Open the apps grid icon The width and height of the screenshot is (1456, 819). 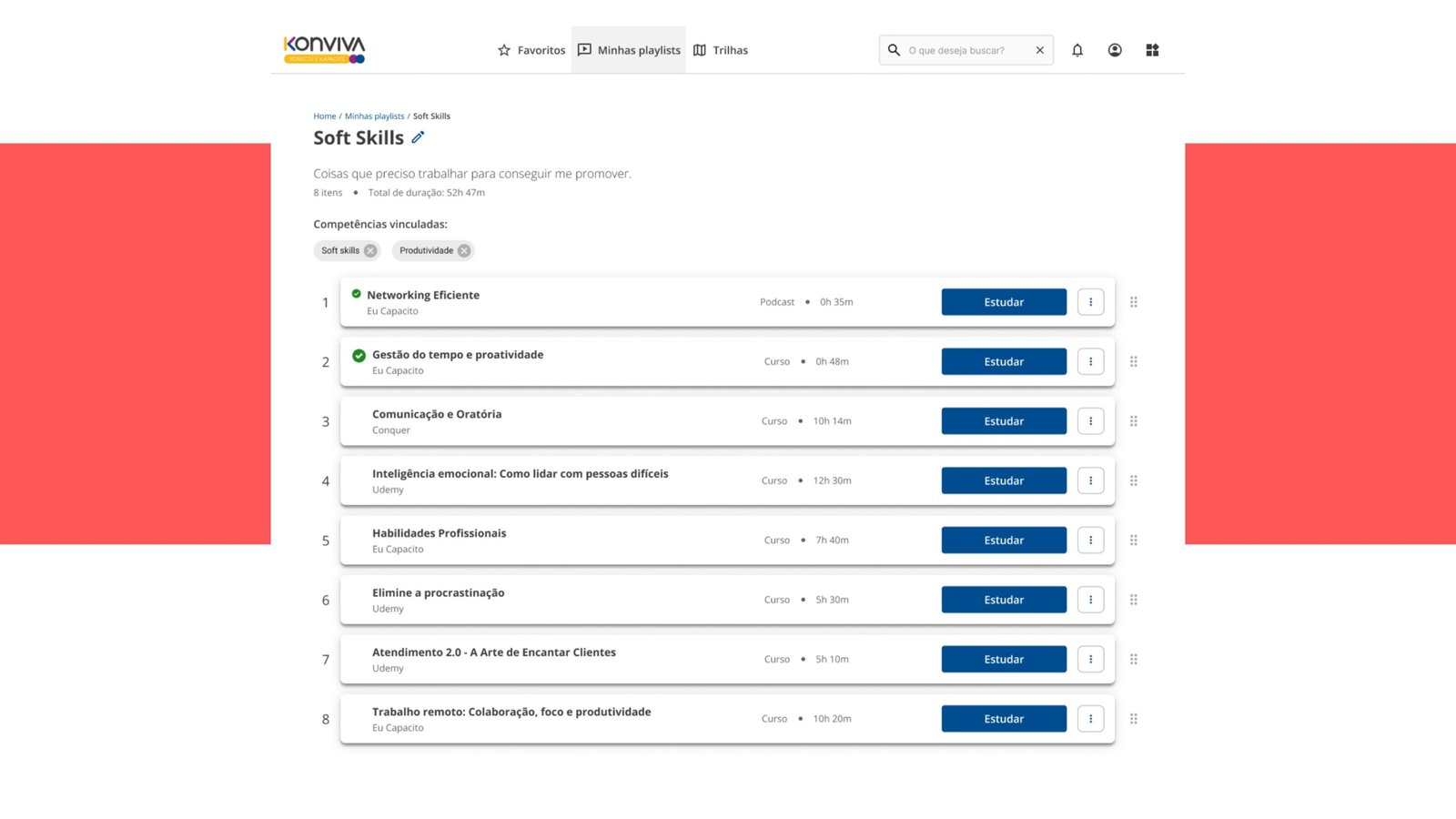pos(1151,50)
